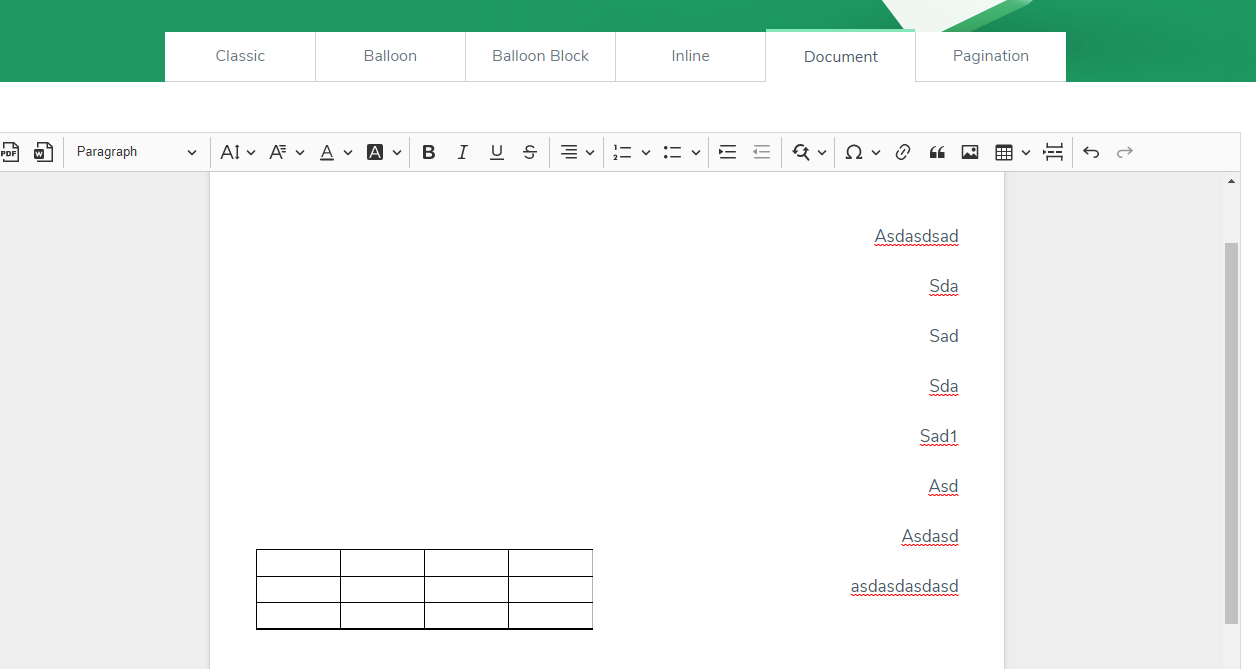
Task: Switch to the Classic editor tab
Action: (x=240, y=56)
